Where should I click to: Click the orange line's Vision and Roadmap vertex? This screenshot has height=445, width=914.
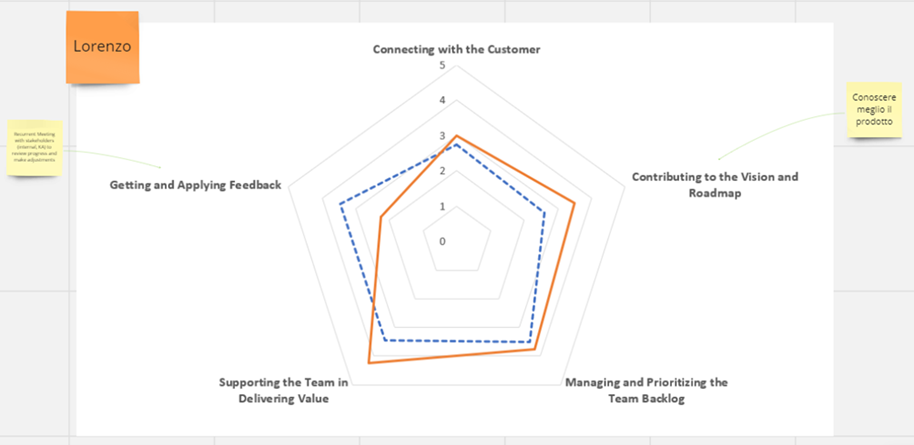(x=575, y=203)
